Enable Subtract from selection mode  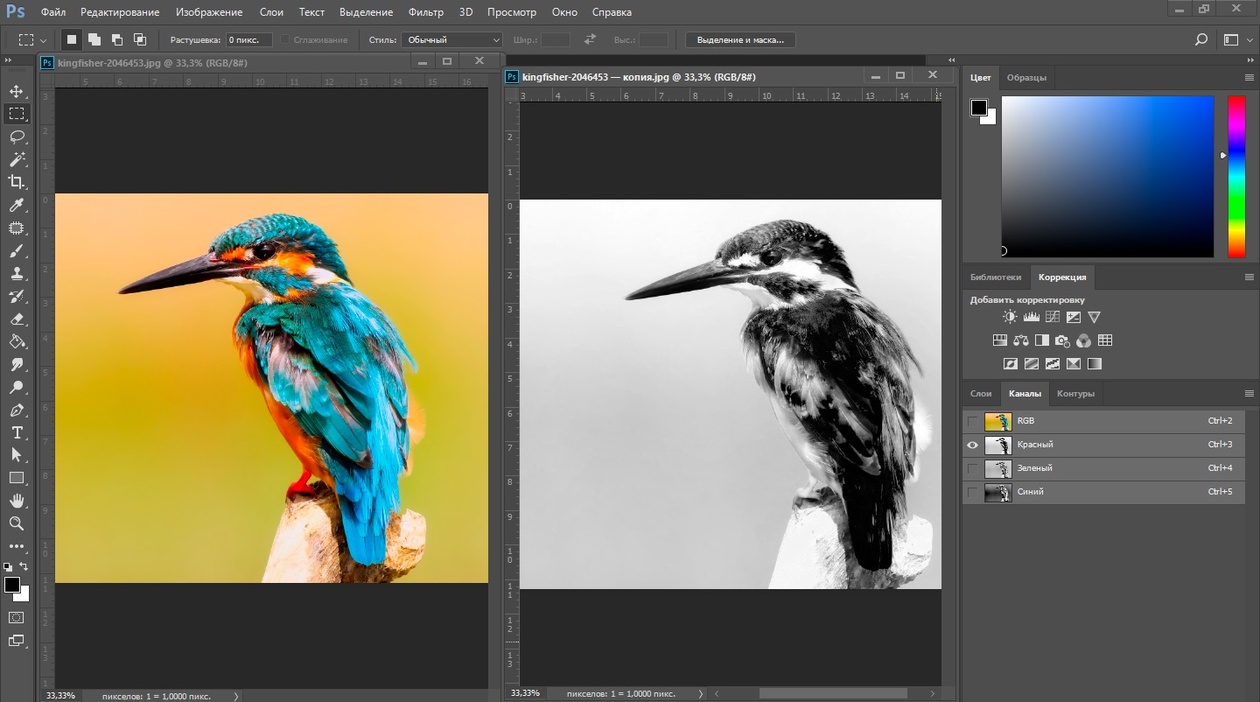(117, 40)
